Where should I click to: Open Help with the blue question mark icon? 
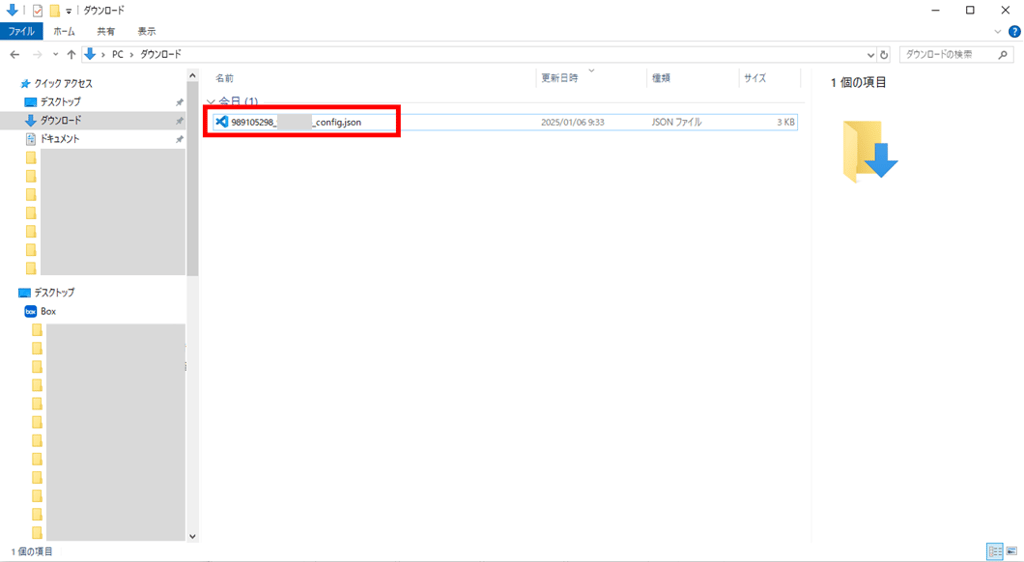pos(1014,32)
